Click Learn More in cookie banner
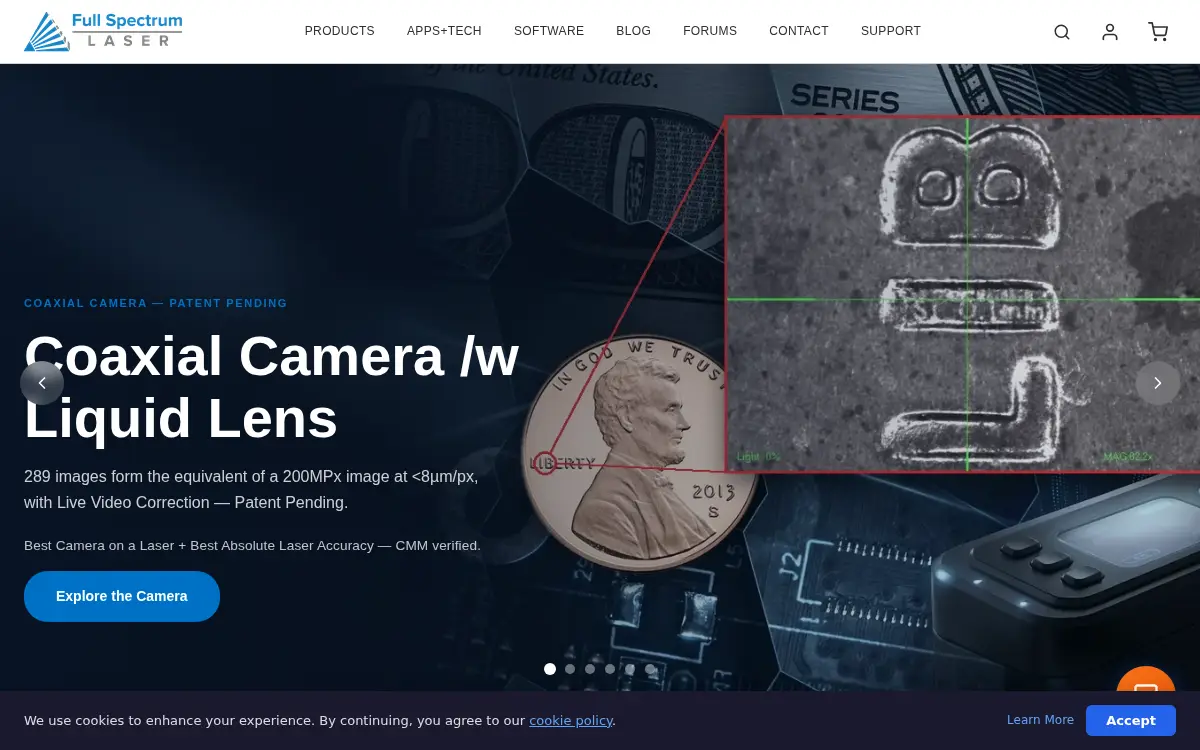 tap(1040, 720)
